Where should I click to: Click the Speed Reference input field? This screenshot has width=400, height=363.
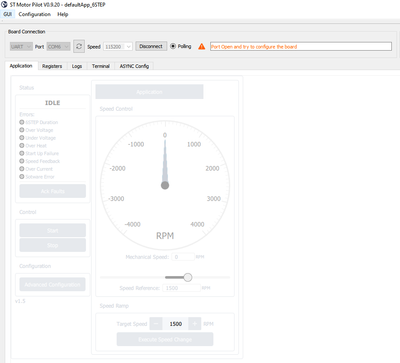point(181,288)
